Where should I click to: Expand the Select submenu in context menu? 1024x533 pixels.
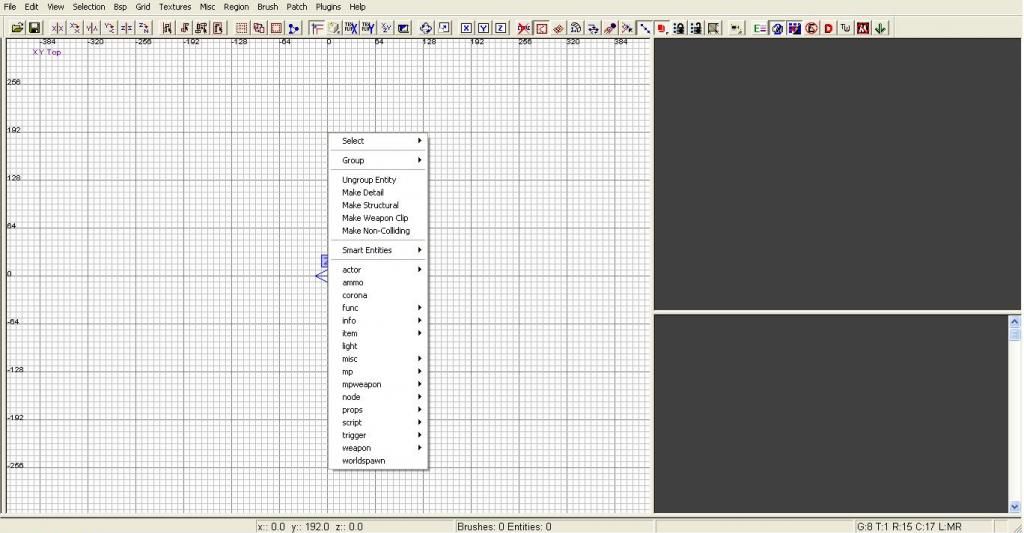point(378,141)
